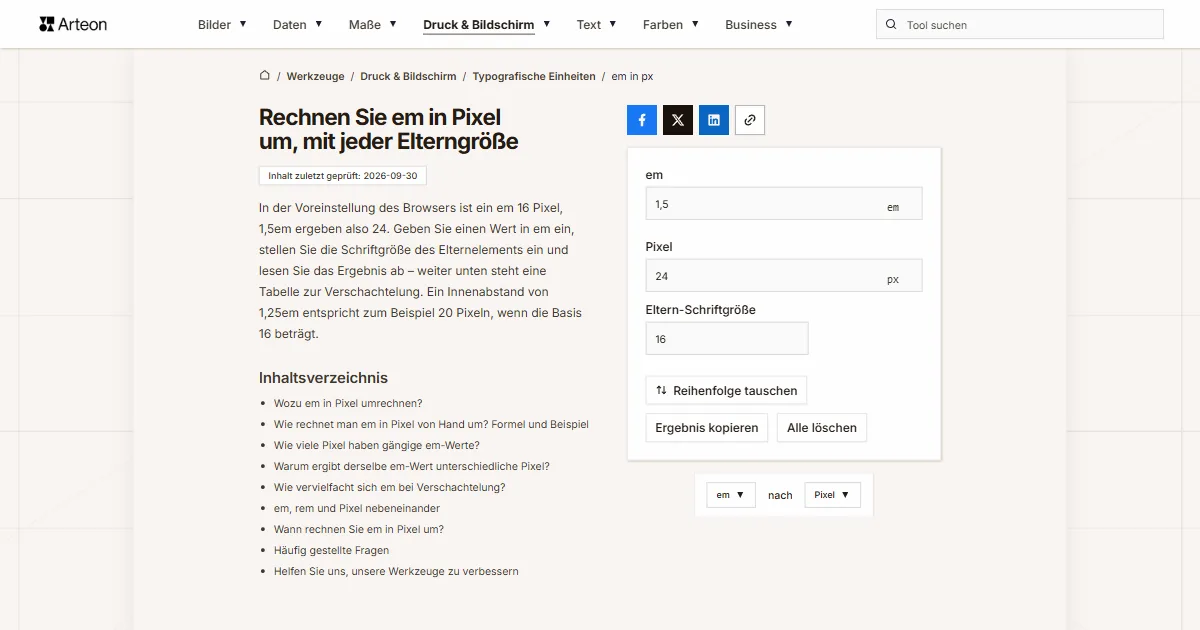Image resolution: width=1200 pixels, height=630 pixels.
Task: Open the target unit Pixel dropdown
Action: 832,495
